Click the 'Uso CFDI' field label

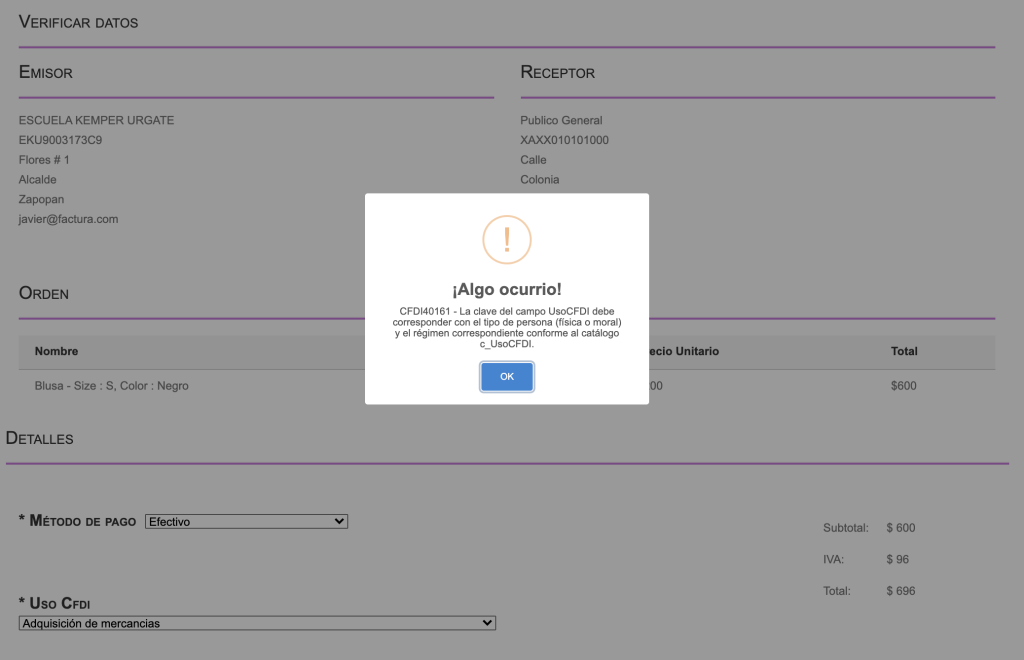point(55,603)
